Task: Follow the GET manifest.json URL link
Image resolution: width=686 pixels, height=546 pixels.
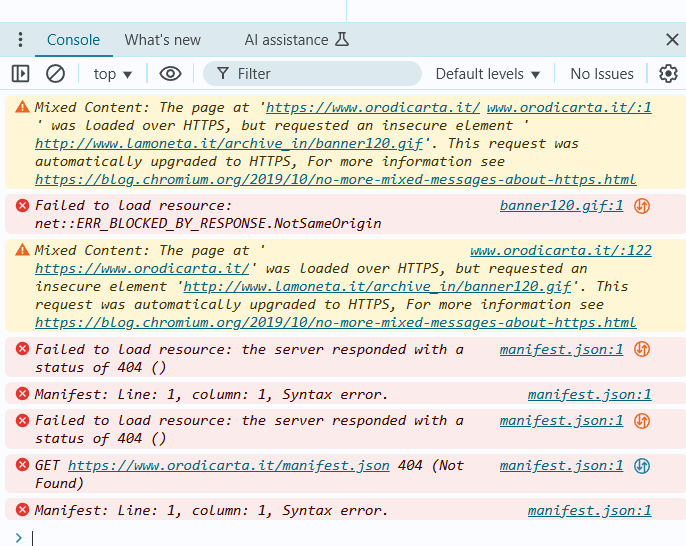Action: click(228, 465)
